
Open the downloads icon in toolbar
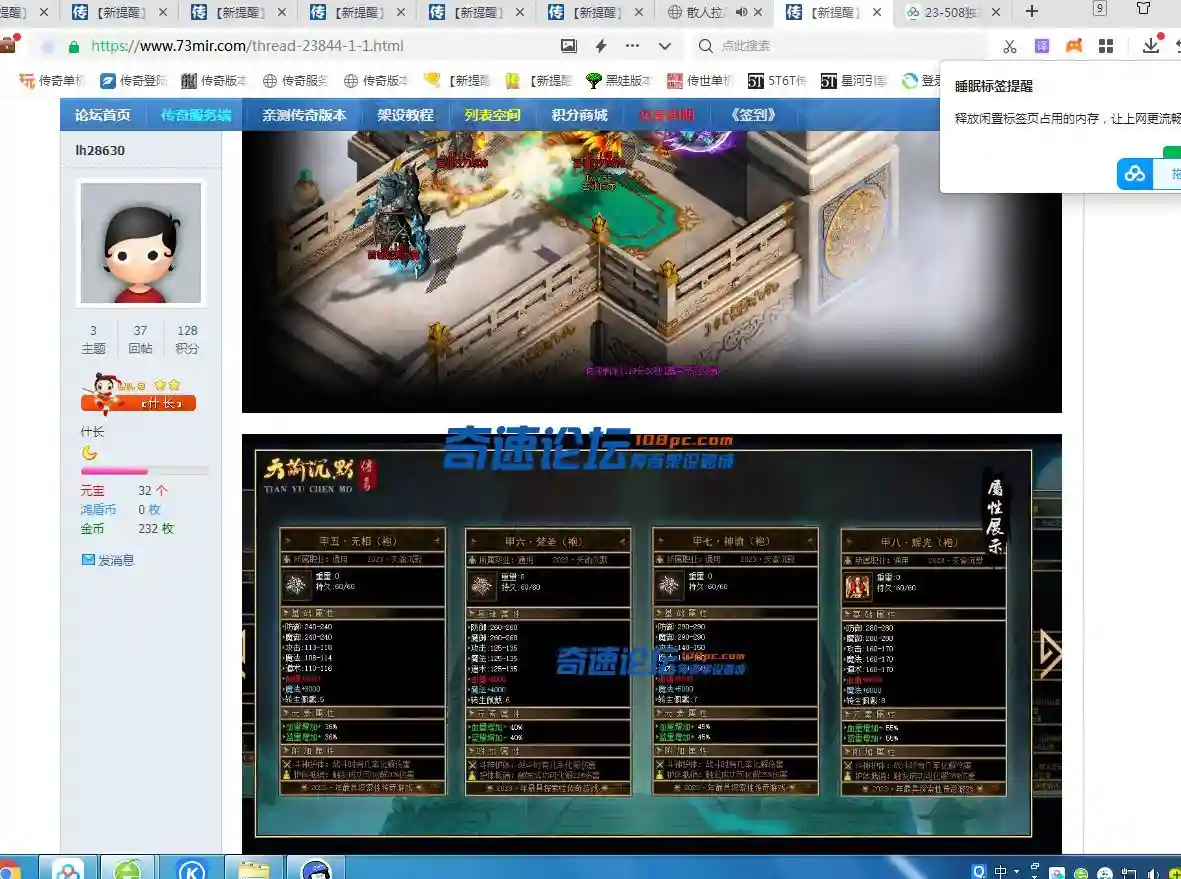(1151, 45)
